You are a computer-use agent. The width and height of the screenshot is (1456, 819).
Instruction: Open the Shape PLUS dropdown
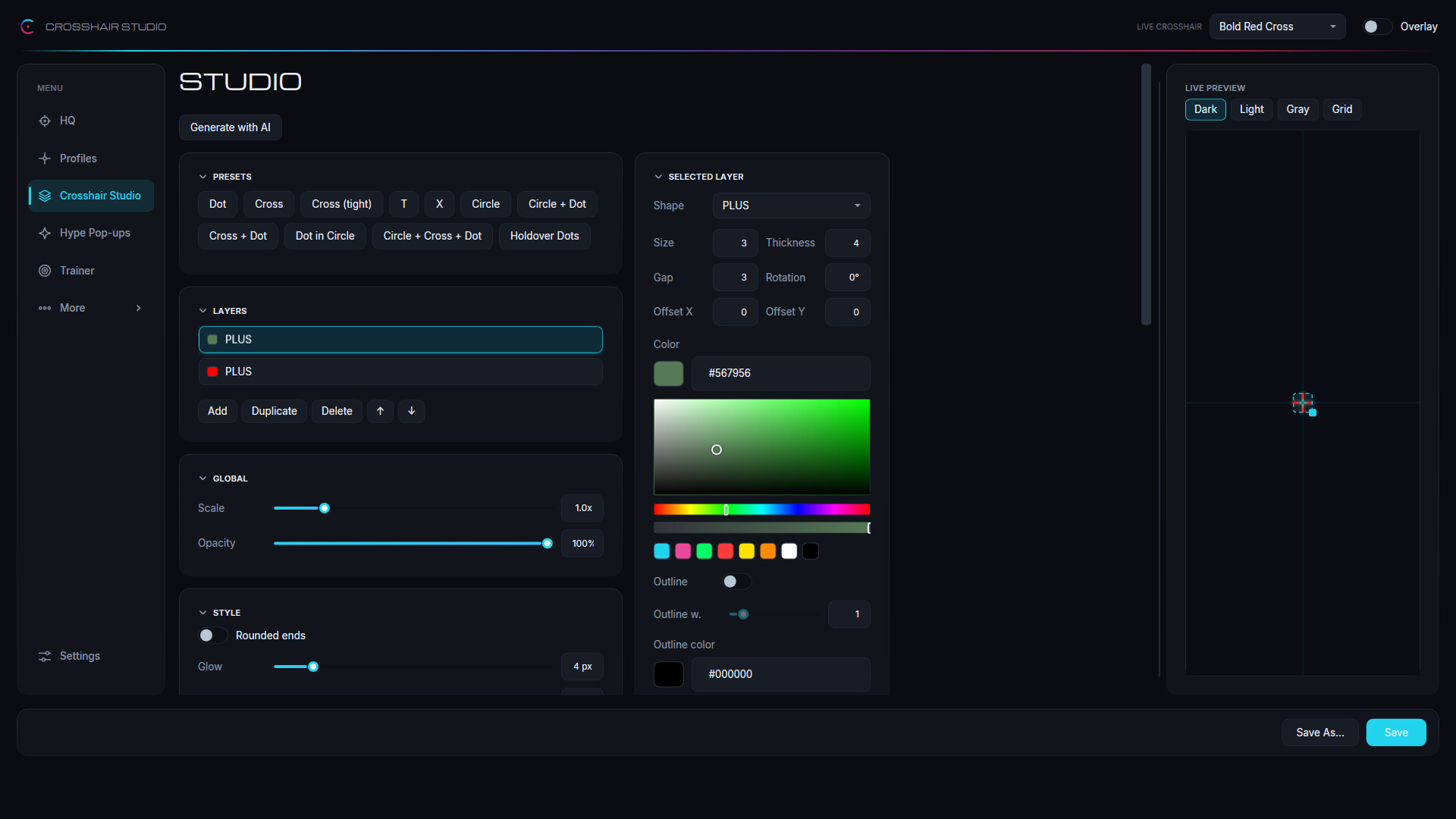(x=791, y=206)
